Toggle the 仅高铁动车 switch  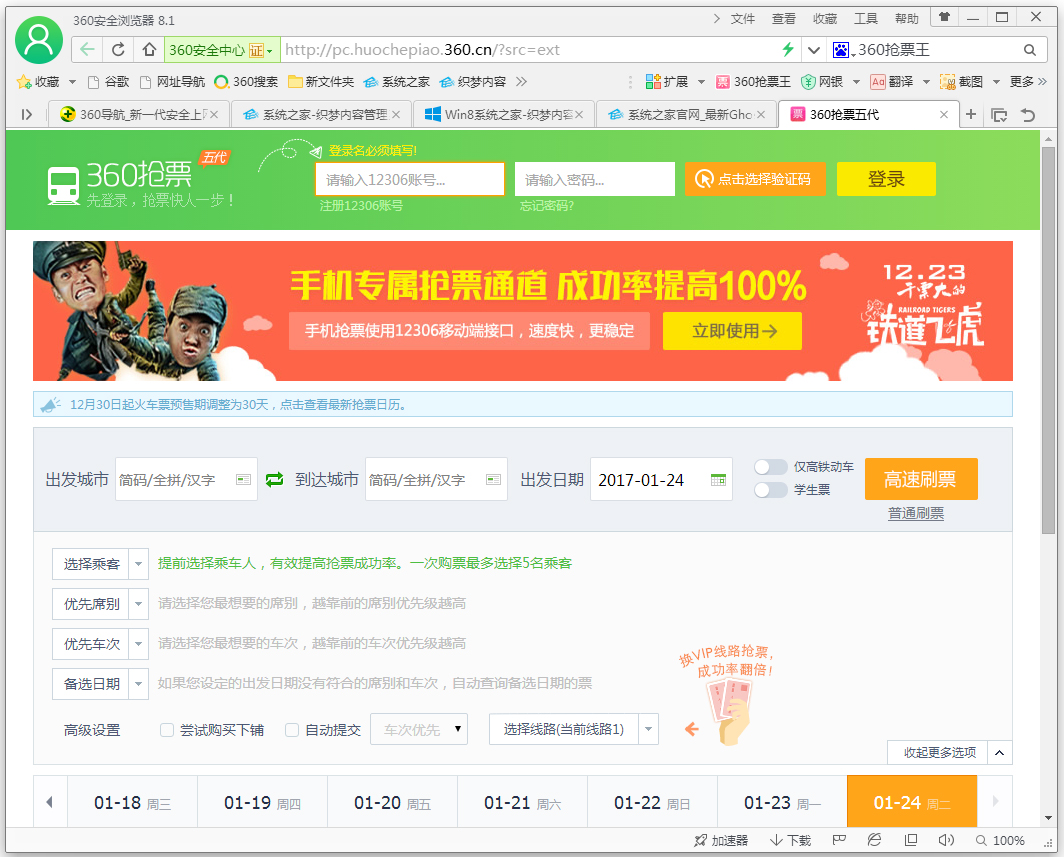coord(770,467)
